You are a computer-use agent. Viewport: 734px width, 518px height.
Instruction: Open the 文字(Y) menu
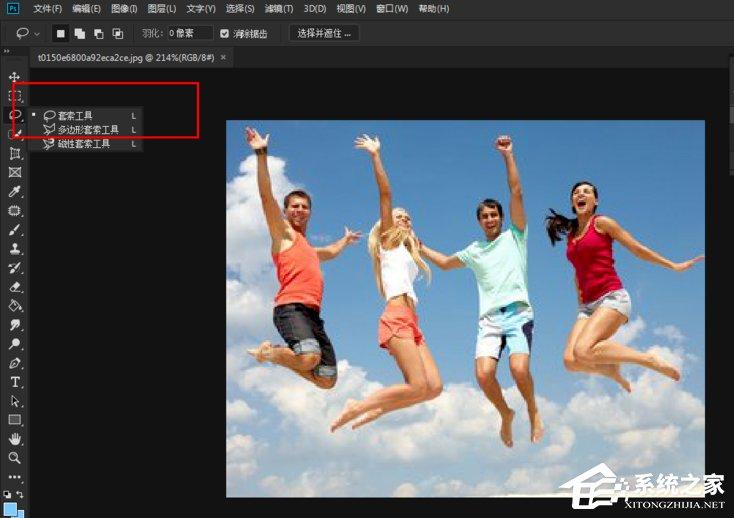coord(201,8)
